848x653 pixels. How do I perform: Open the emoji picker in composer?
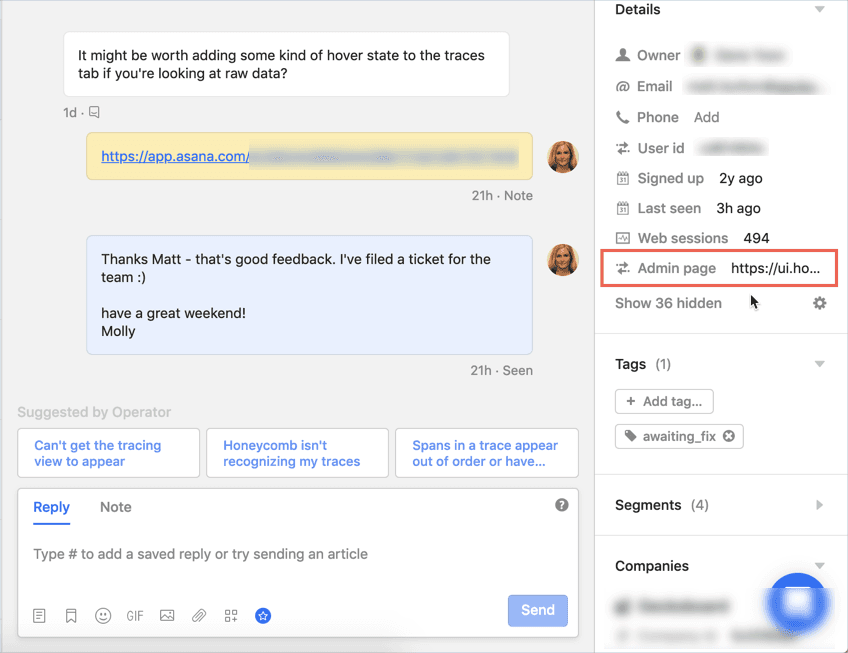pos(103,616)
